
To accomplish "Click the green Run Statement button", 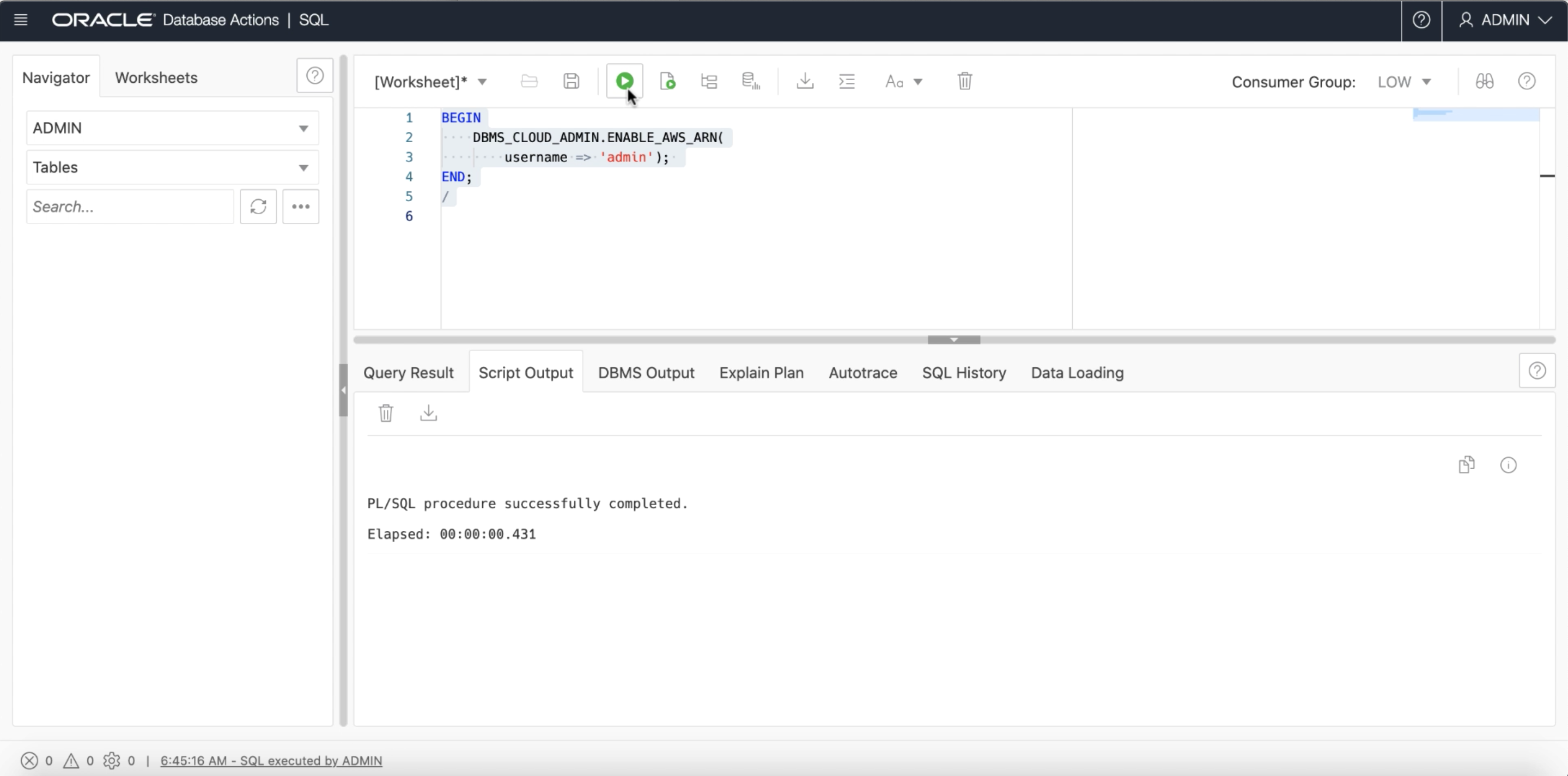I will coord(624,81).
